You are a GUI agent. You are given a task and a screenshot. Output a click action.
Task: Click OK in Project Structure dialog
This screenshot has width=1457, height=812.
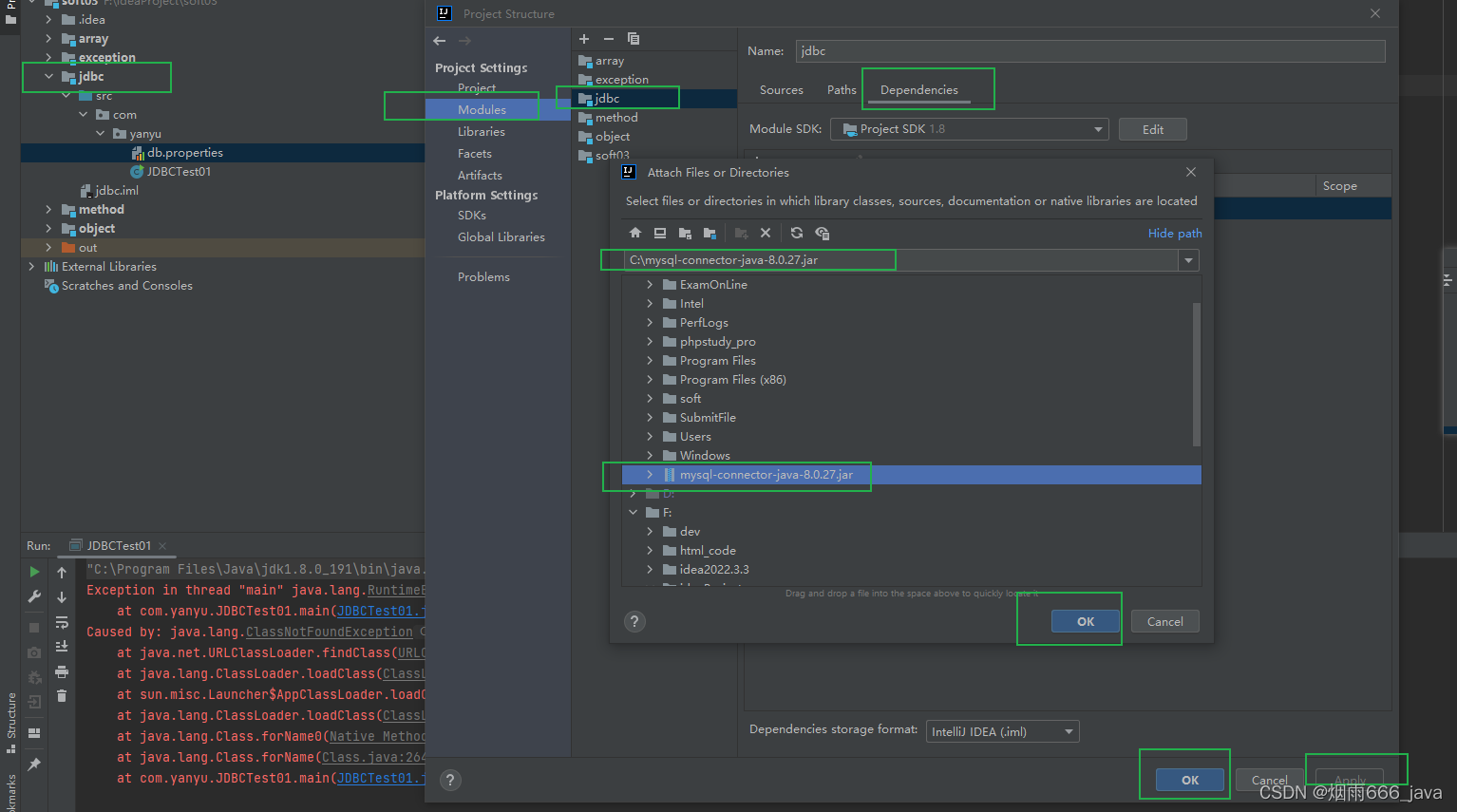[1189, 780]
